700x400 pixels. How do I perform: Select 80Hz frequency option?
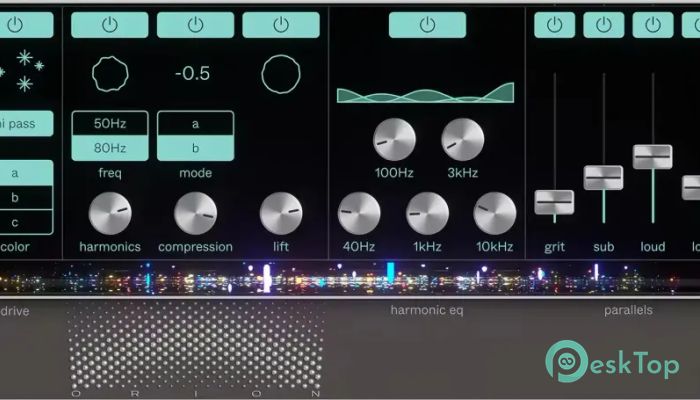[109, 149]
